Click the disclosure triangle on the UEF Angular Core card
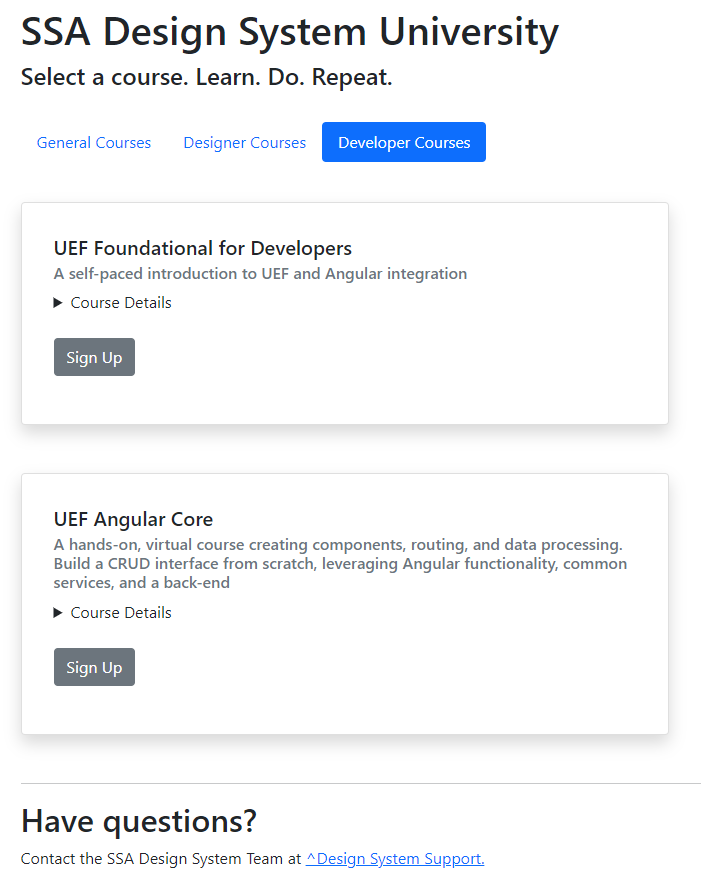Screen dimensions: 701x881 pos(58,612)
